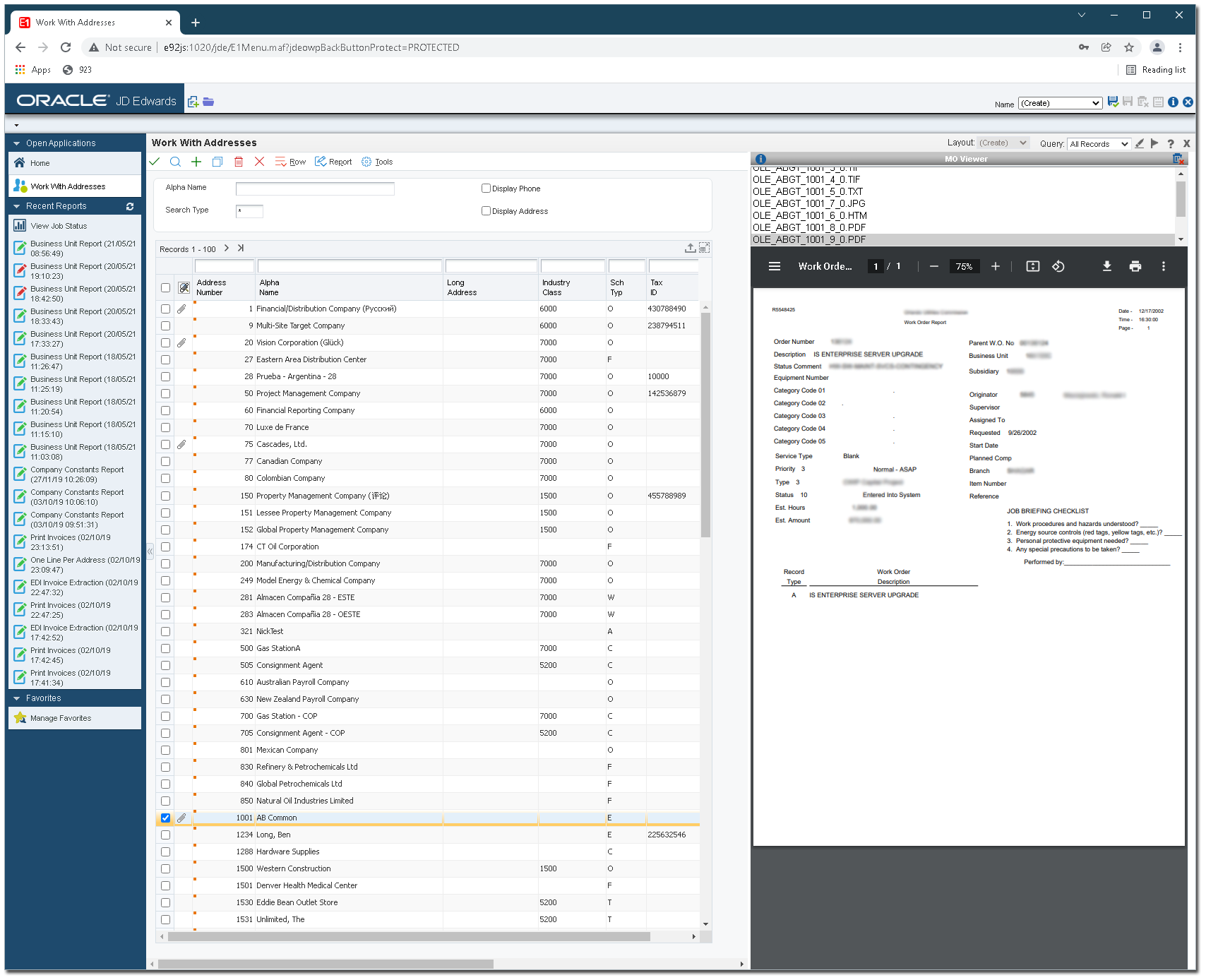Open the Query All Records dropdown
The width and height of the screenshot is (1206, 980).
(1099, 144)
